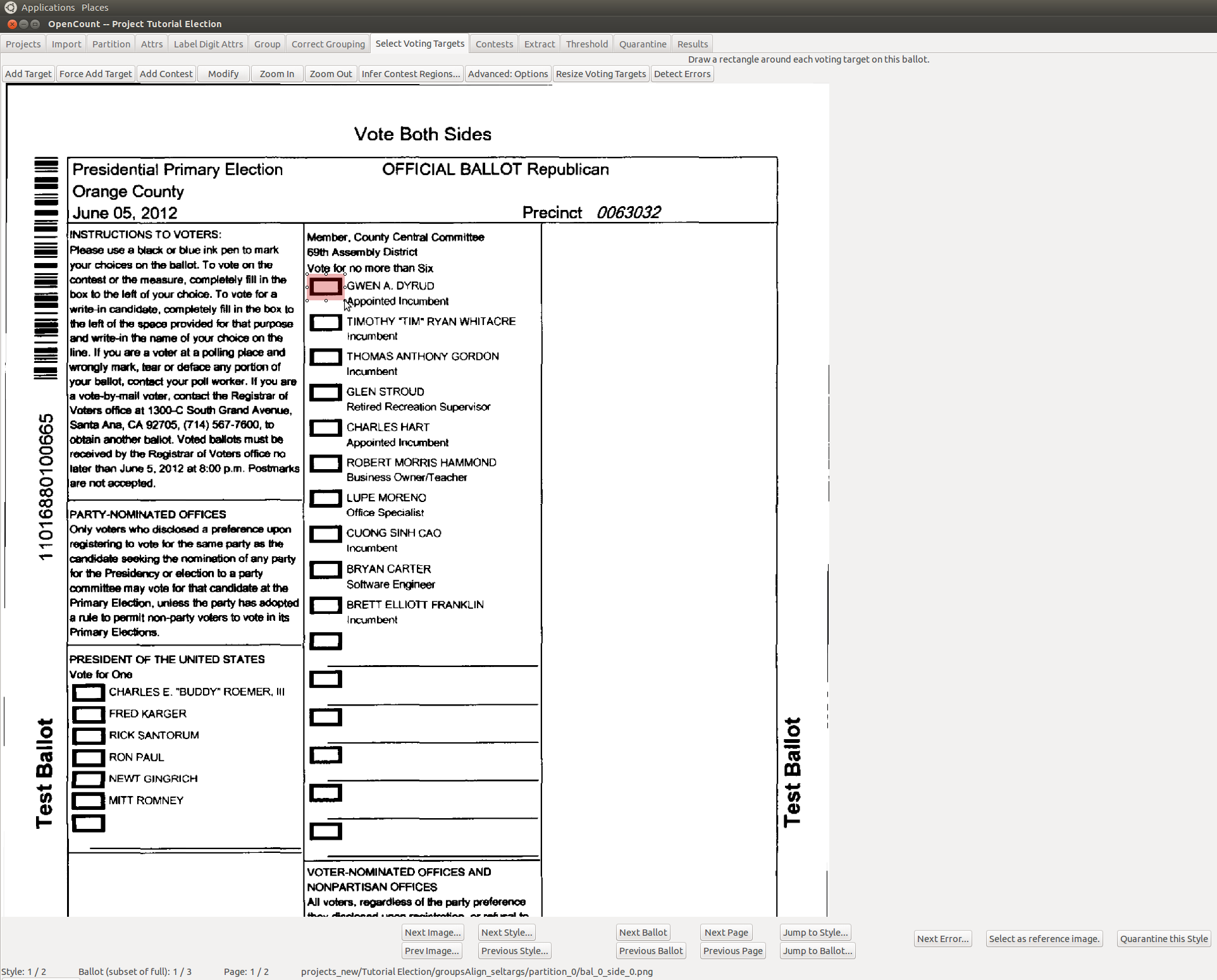This screenshot has width=1217, height=980.
Task: Open the Attrs tab
Action: tap(152, 44)
